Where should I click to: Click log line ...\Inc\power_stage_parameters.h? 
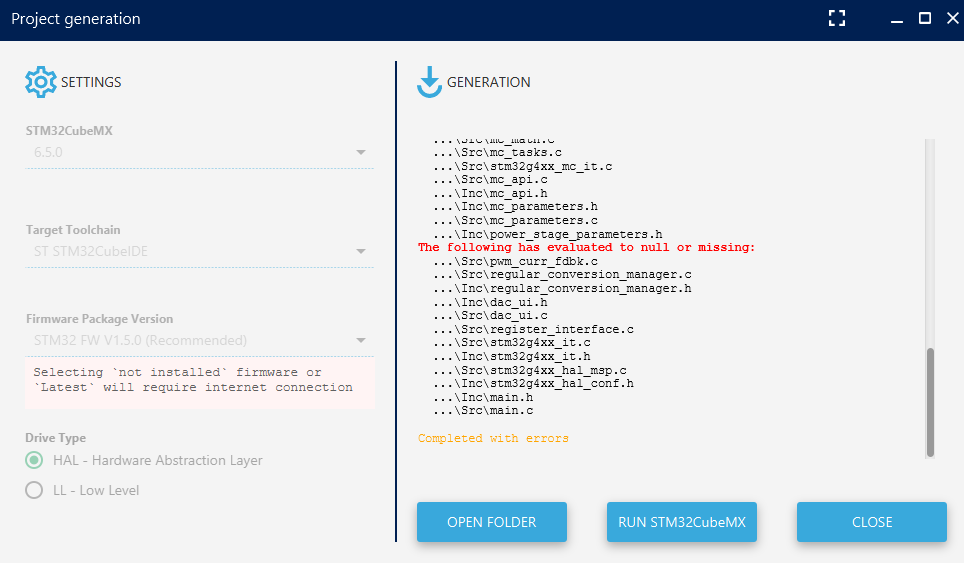coord(548,234)
